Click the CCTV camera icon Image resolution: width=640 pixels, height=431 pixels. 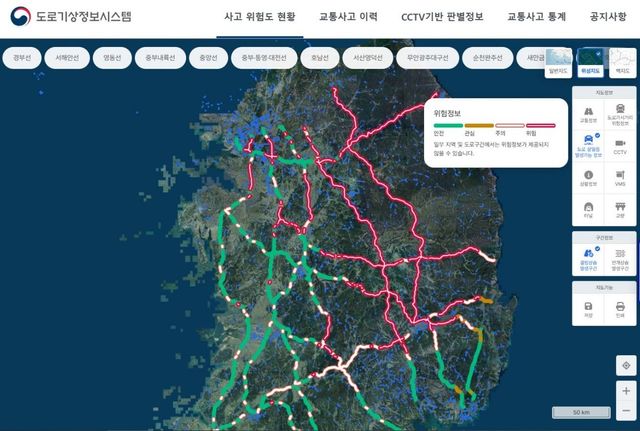[x=620, y=143]
